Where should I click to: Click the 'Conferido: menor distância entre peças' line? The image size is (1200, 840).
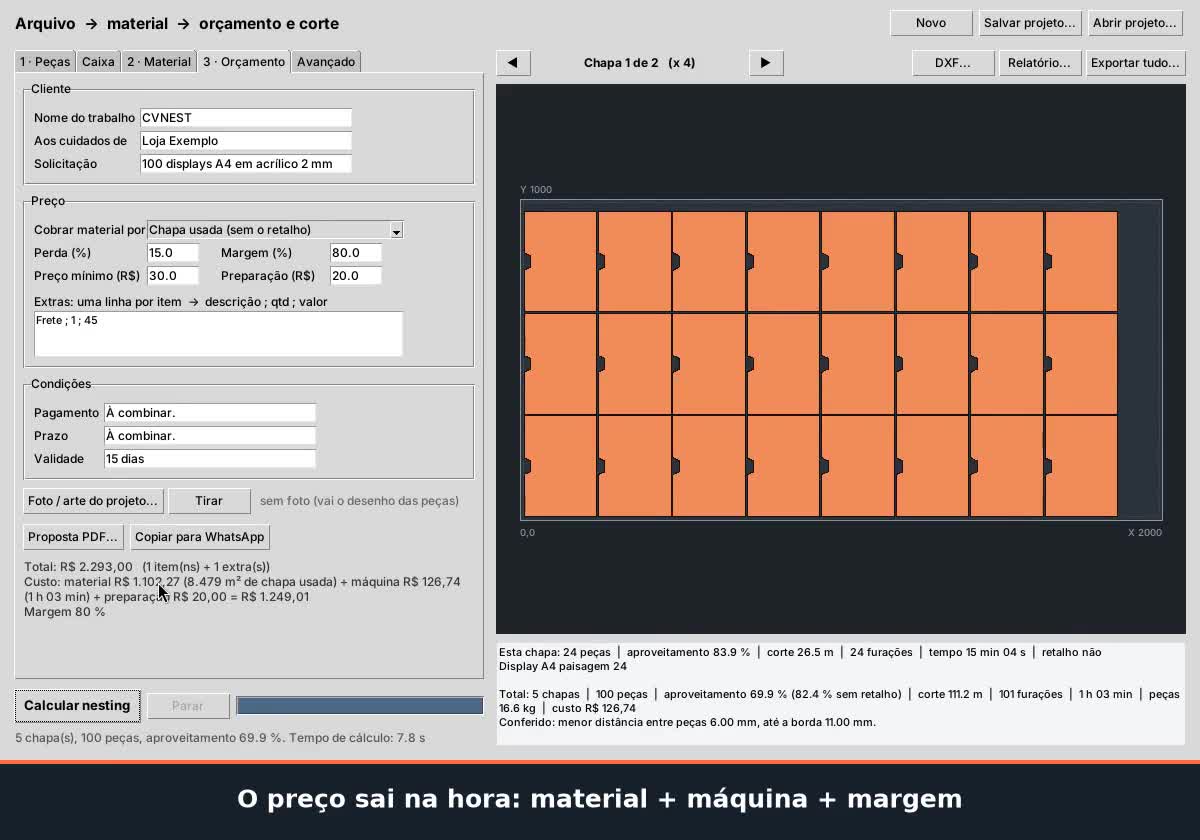tap(687, 722)
